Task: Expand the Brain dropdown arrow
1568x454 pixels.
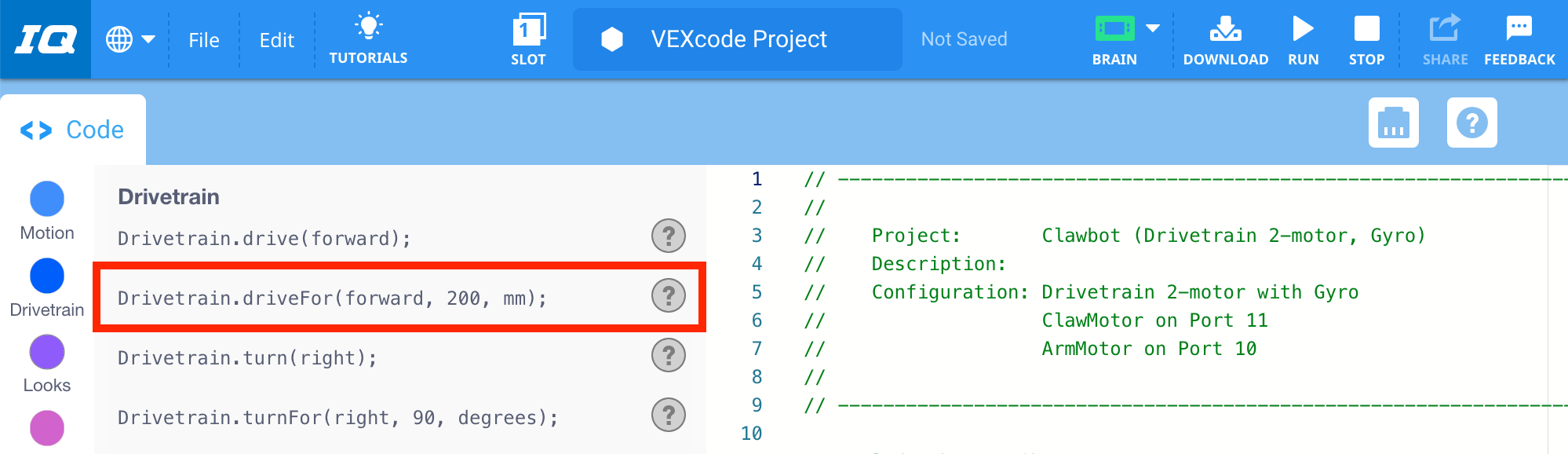Action: pyautogui.click(x=1153, y=28)
